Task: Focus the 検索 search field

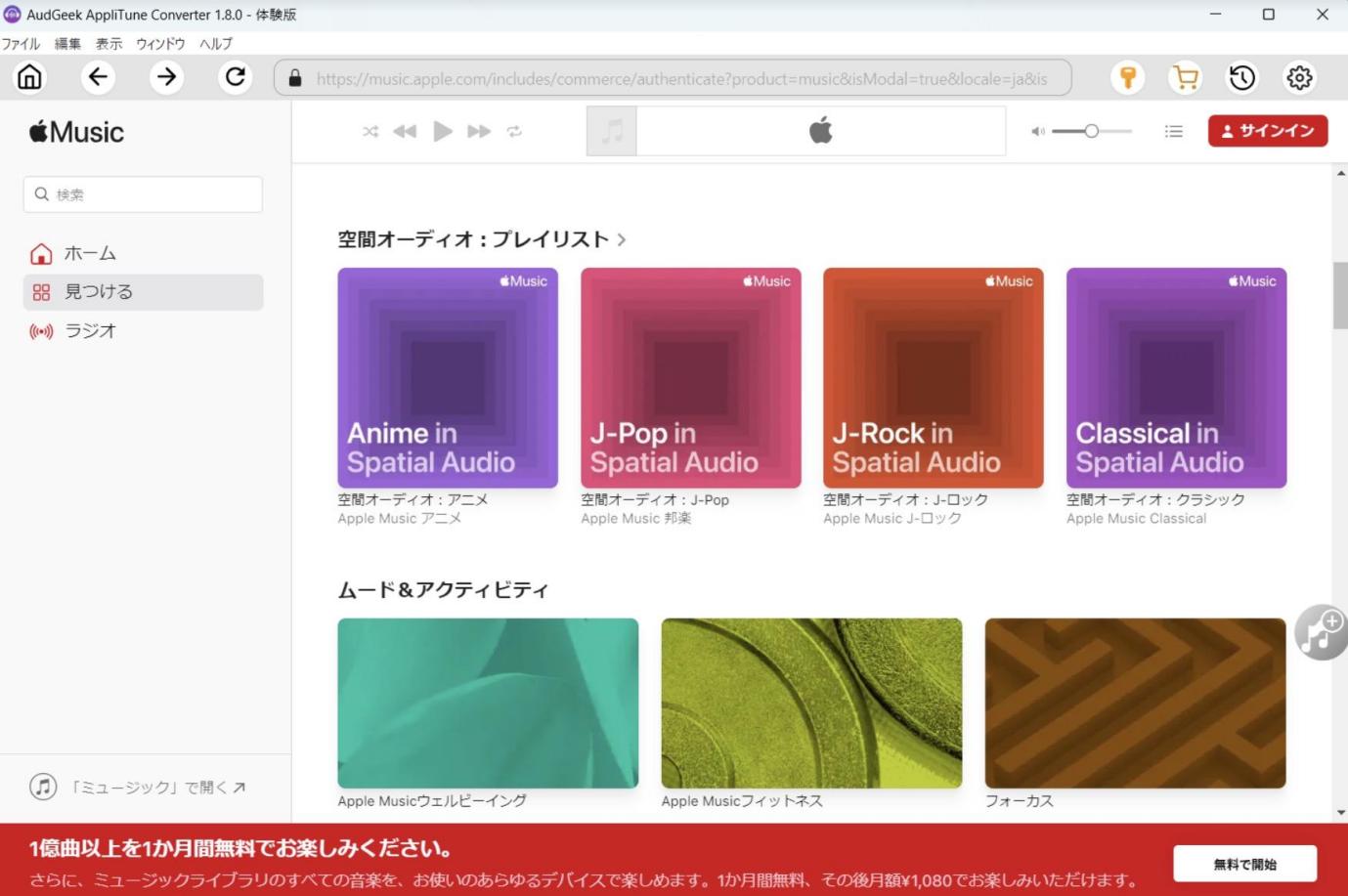Action: 143,194
